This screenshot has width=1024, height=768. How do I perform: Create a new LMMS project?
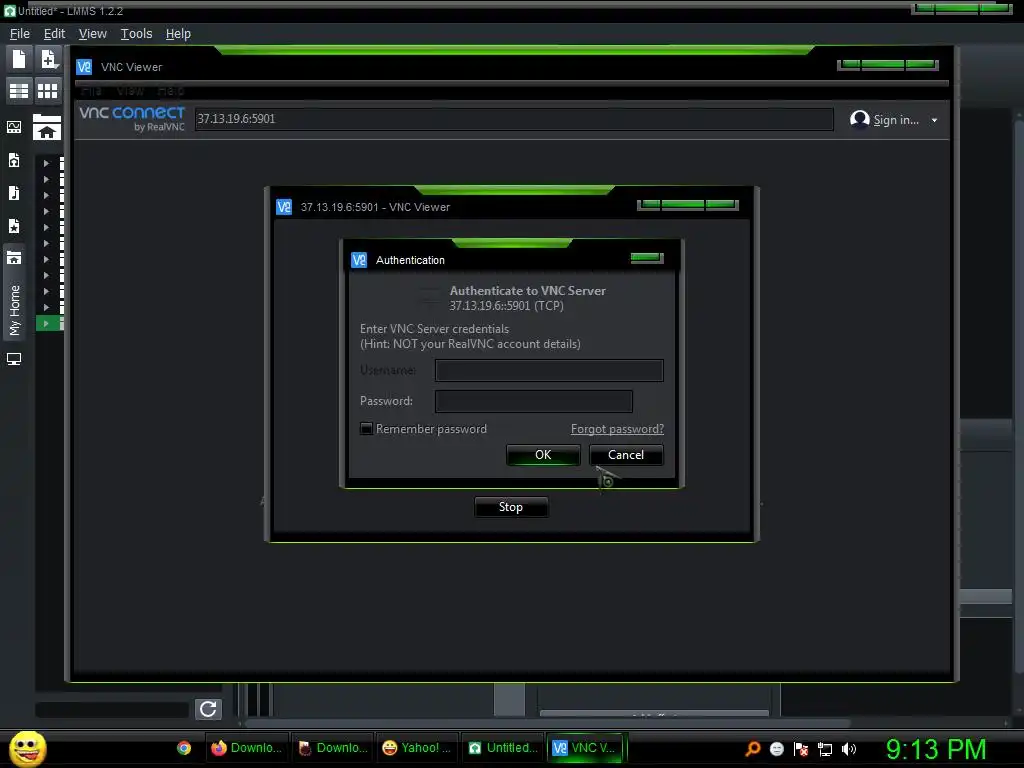19,59
